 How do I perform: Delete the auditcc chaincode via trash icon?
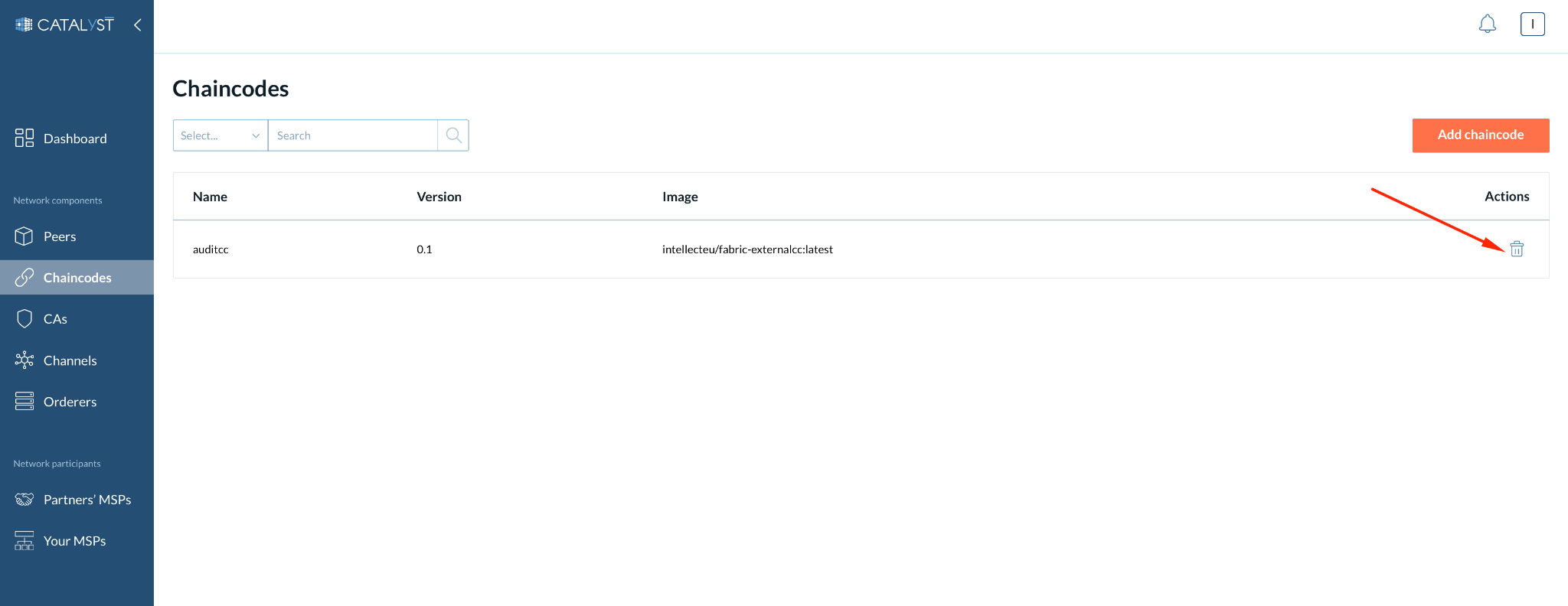[x=1516, y=249]
